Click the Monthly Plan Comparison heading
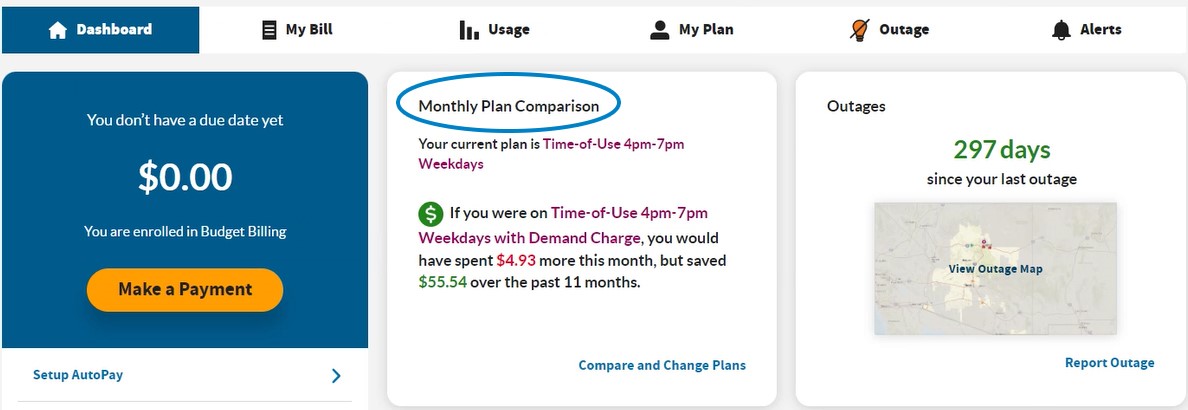The image size is (1188, 410). (x=509, y=106)
